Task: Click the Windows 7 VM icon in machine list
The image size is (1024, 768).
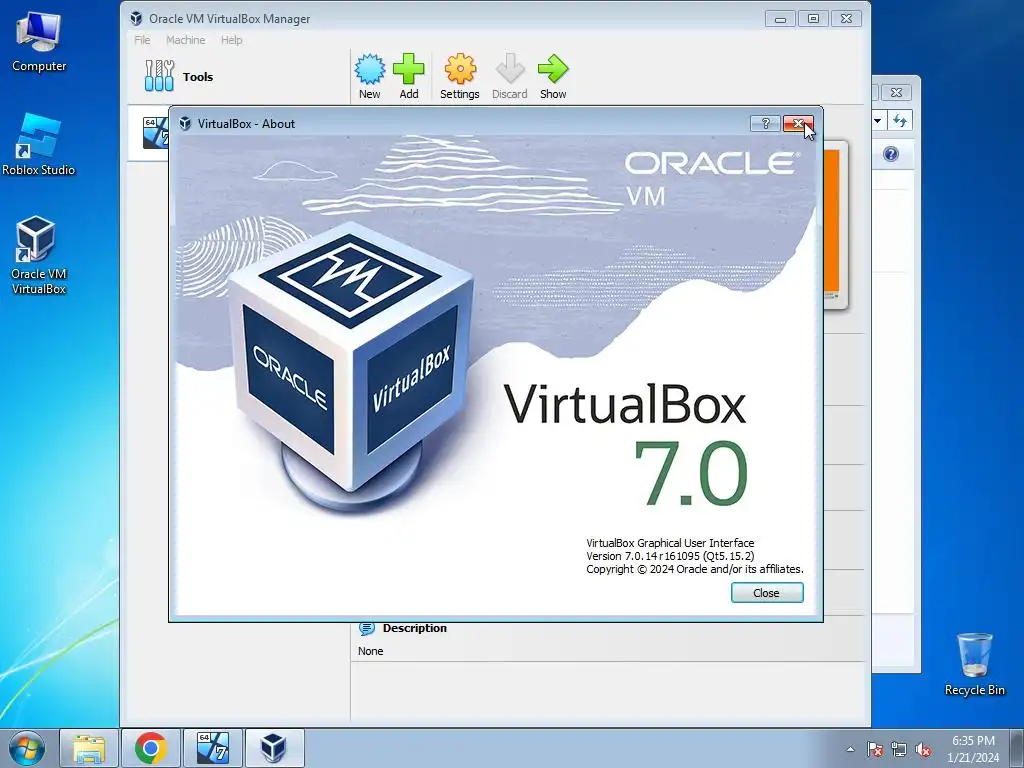Action: (x=155, y=133)
